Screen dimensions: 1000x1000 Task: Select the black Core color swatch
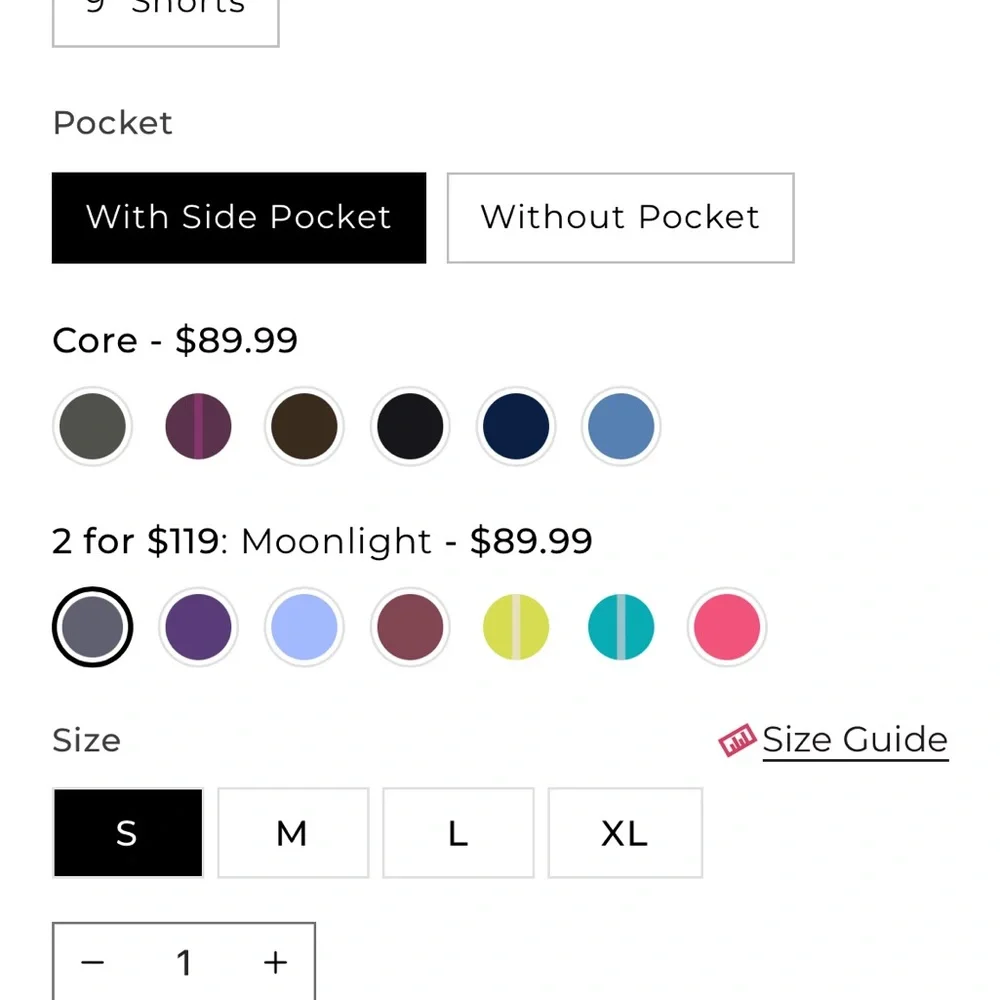(x=410, y=427)
